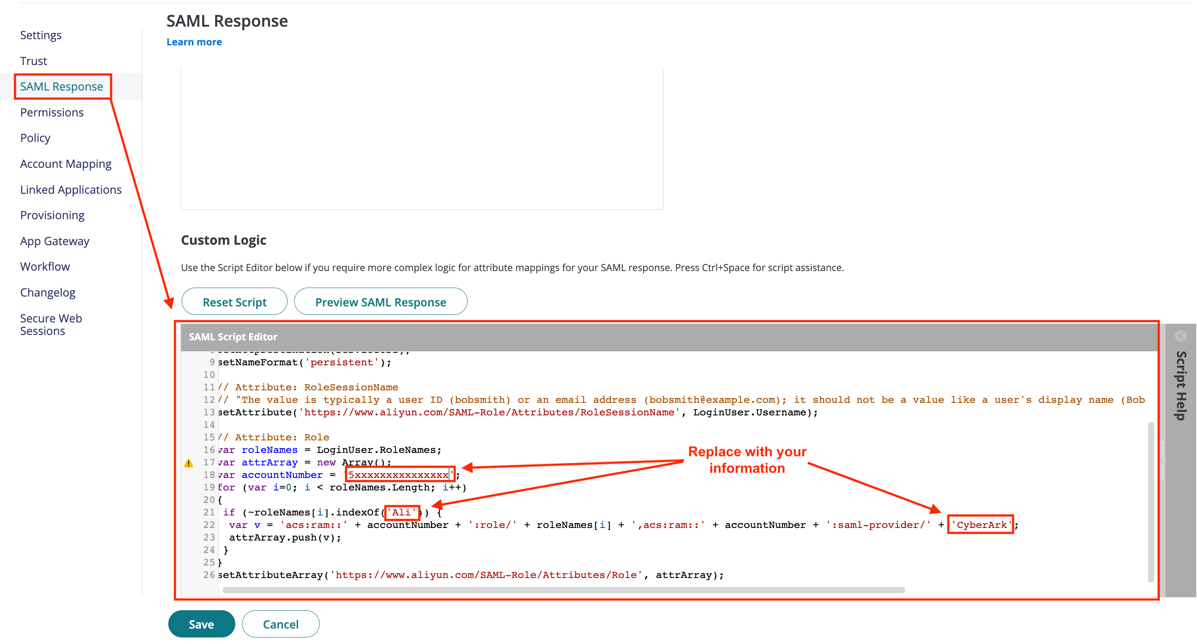
Task: Click the 'var attrArray = new Array()' line
Action: point(305,462)
